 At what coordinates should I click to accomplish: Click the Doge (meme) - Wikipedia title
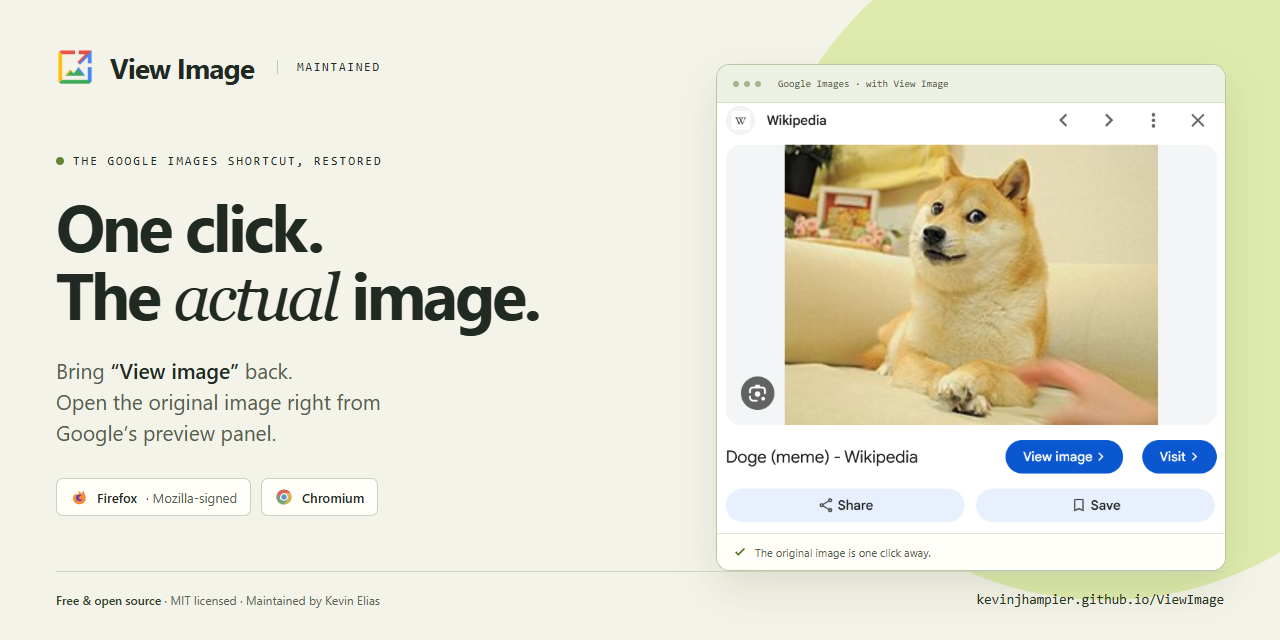click(822, 457)
